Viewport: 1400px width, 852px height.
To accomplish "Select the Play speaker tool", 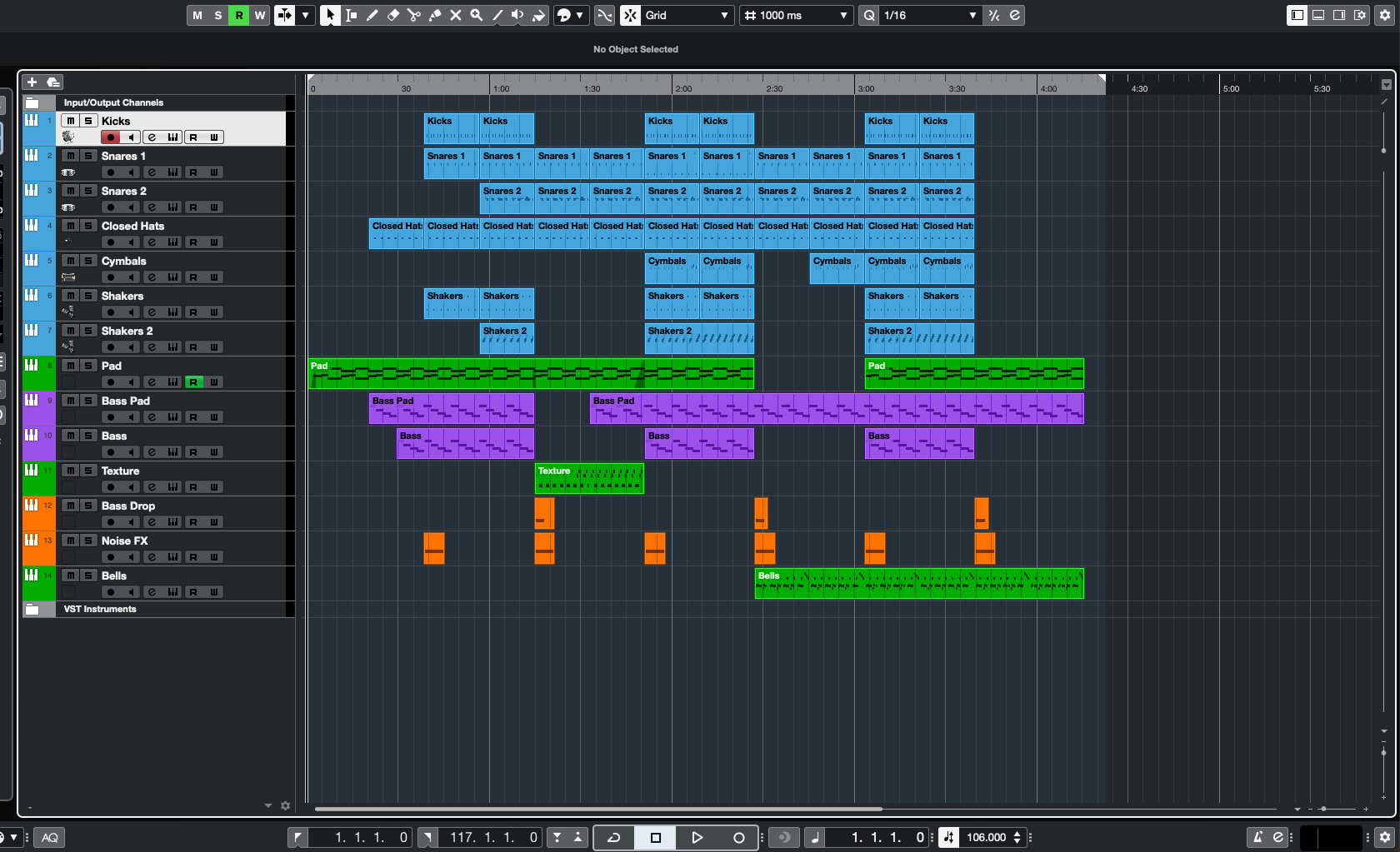I will tap(518, 15).
